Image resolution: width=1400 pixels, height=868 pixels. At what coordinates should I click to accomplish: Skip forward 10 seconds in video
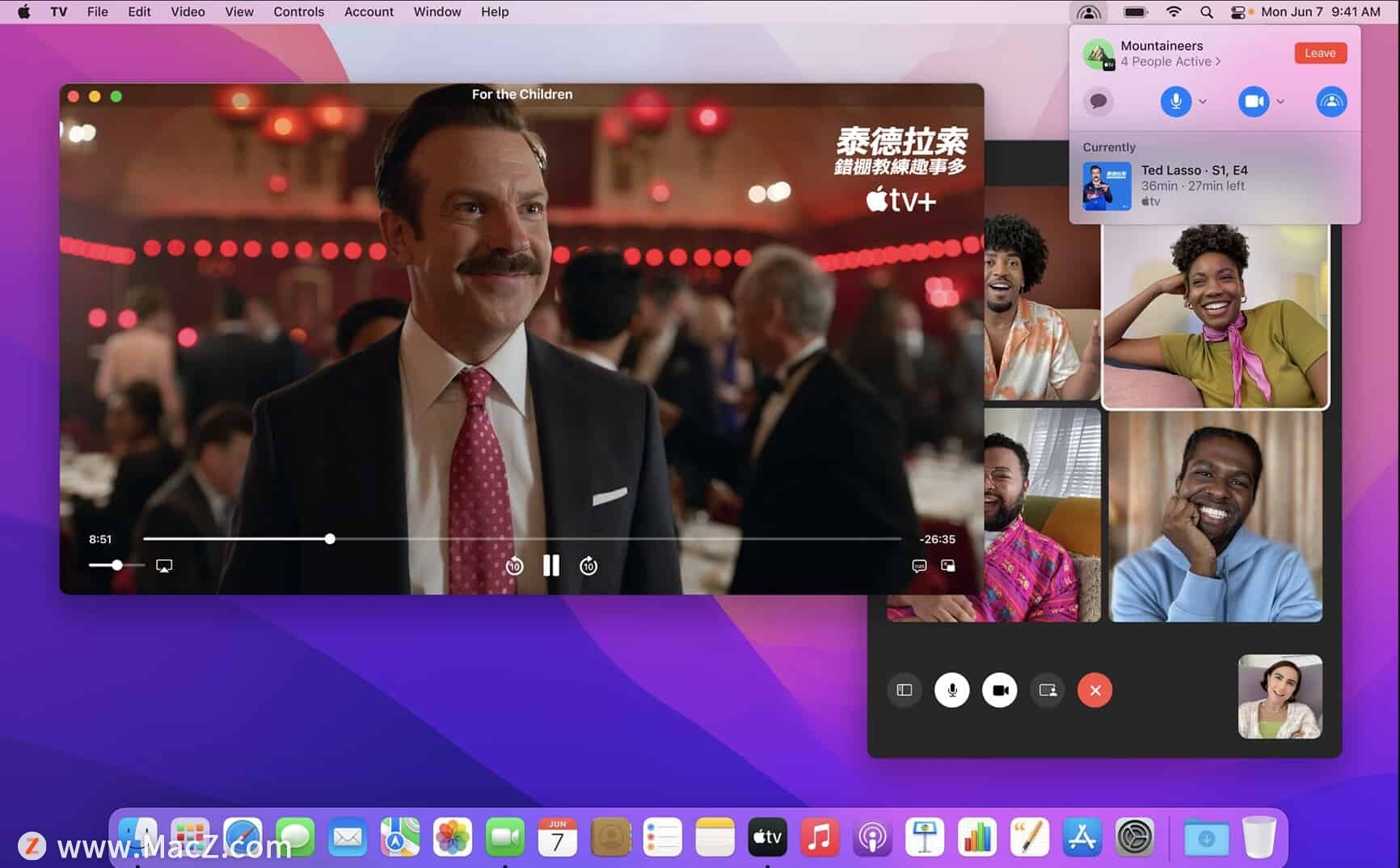(x=588, y=566)
